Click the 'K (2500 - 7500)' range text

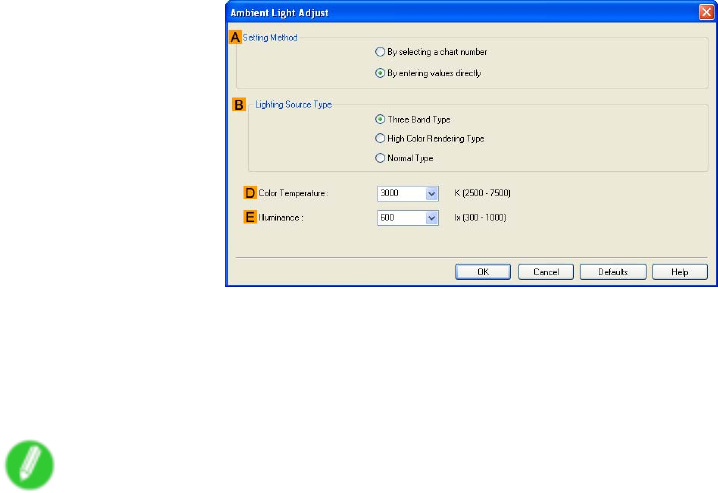pos(482,193)
